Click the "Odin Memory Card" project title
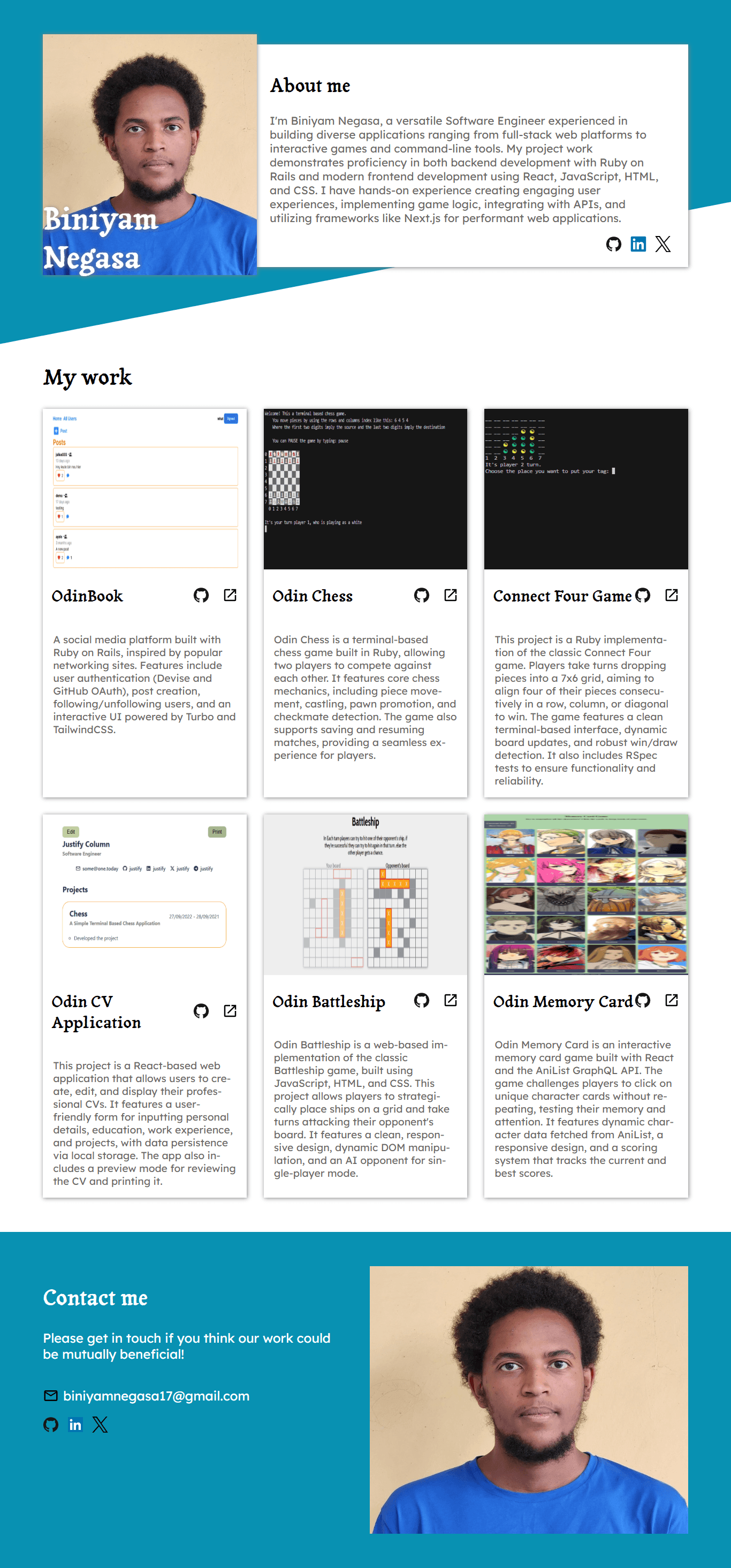The width and height of the screenshot is (731, 1568). pyautogui.click(x=563, y=1001)
